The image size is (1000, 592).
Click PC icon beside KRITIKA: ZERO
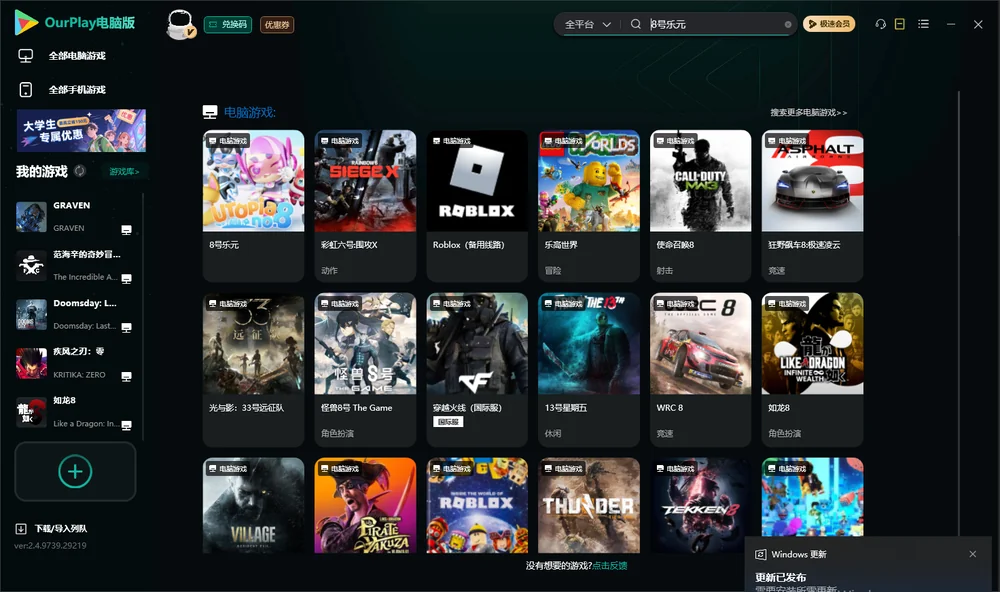point(126,376)
